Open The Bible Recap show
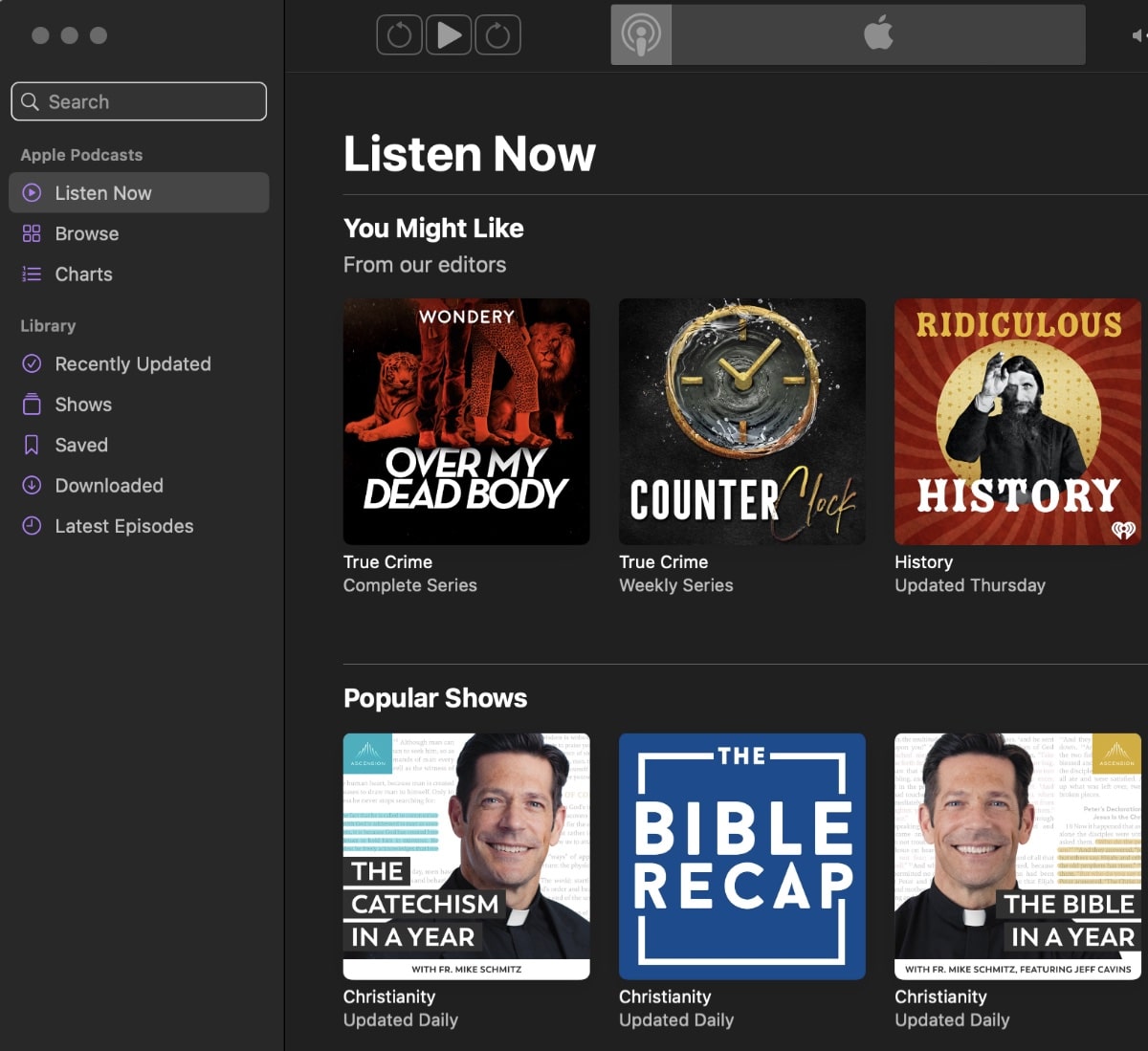The image size is (1148, 1051). [x=741, y=856]
